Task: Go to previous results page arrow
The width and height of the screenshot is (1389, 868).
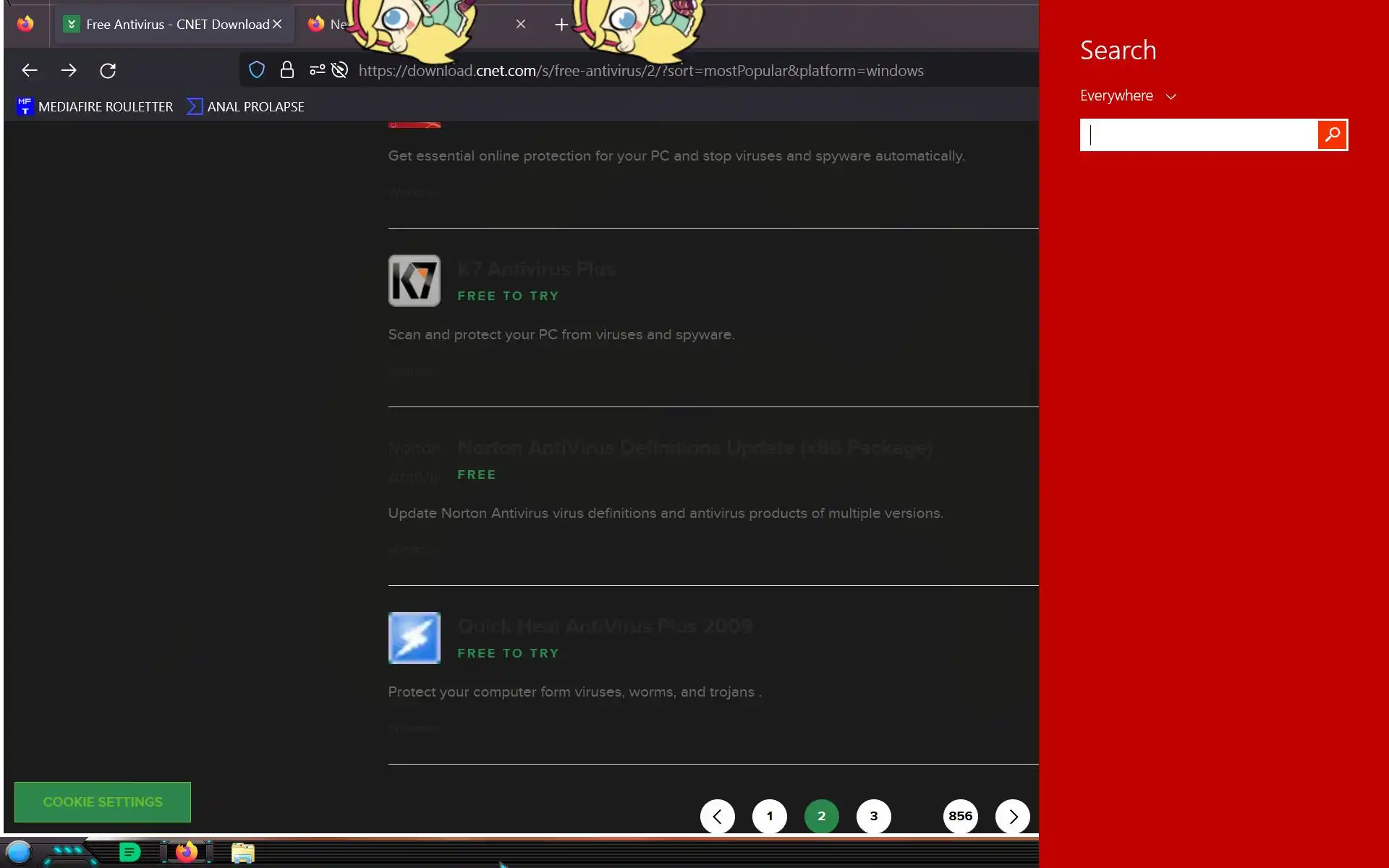Action: (x=717, y=817)
